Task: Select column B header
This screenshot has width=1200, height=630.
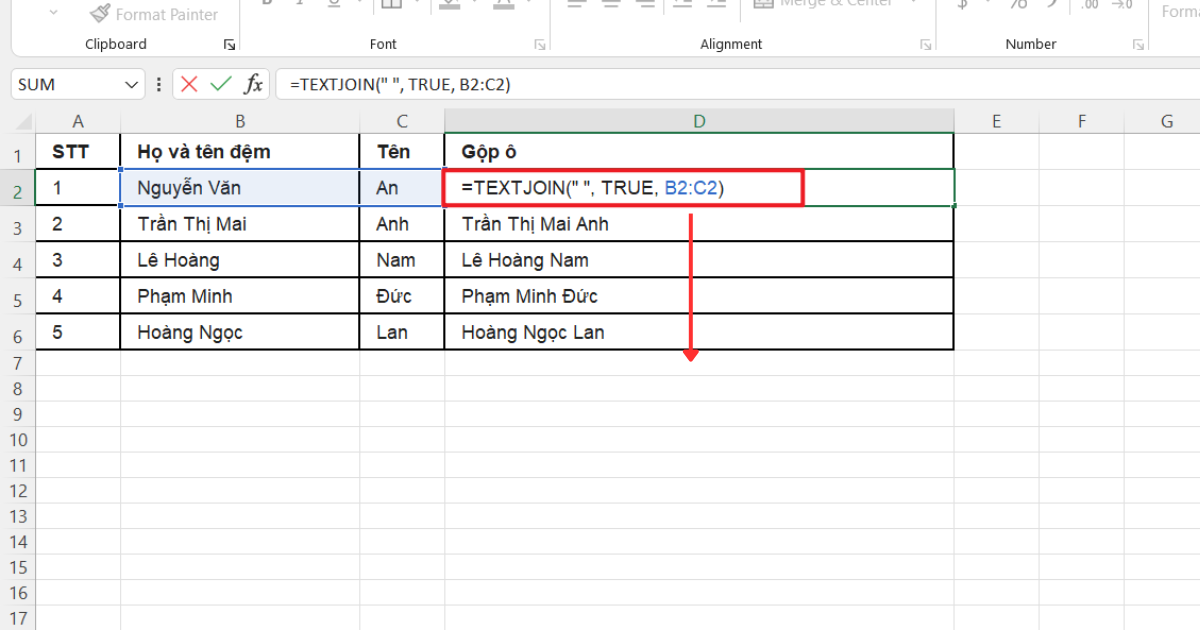Action: (240, 121)
